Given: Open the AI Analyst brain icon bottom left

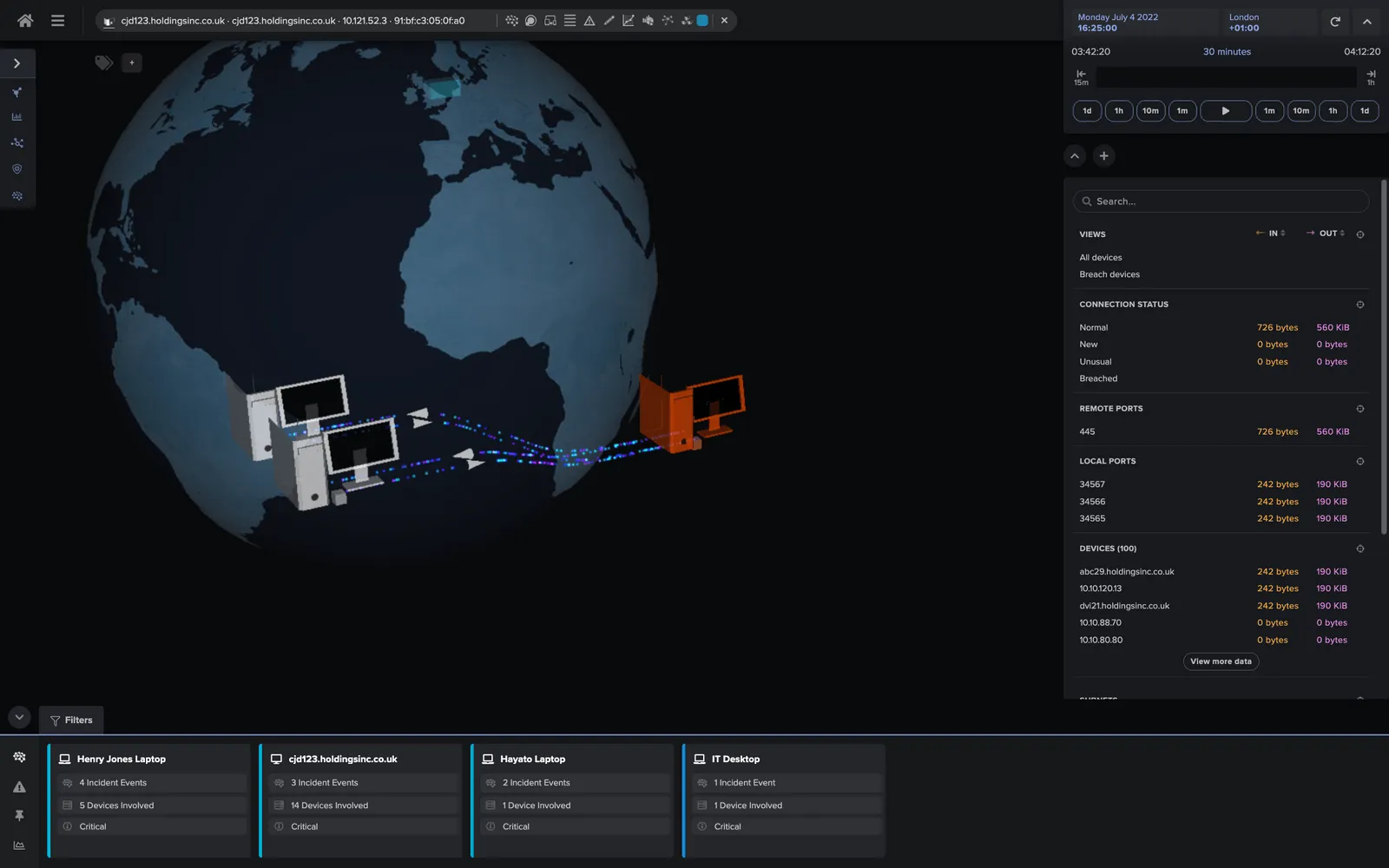Looking at the screenshot, I should [19, 756].
